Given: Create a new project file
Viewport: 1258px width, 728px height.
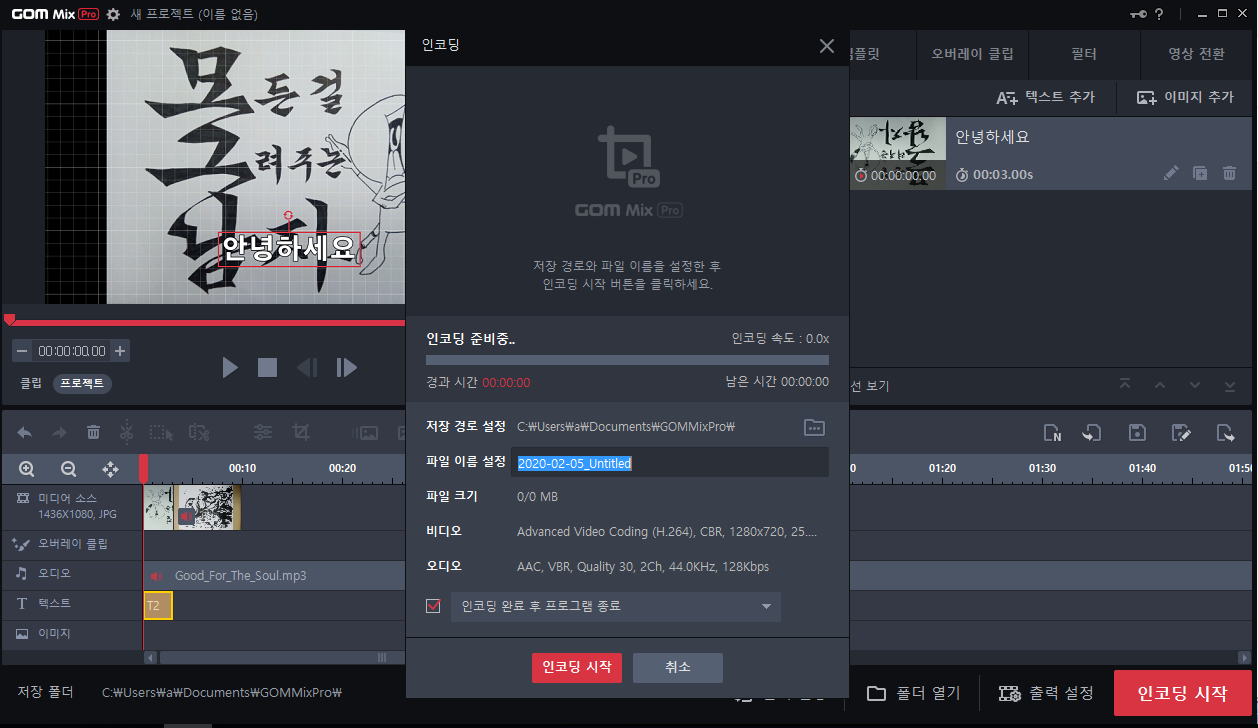Looking at the screenshot, I should point(1052,433).
